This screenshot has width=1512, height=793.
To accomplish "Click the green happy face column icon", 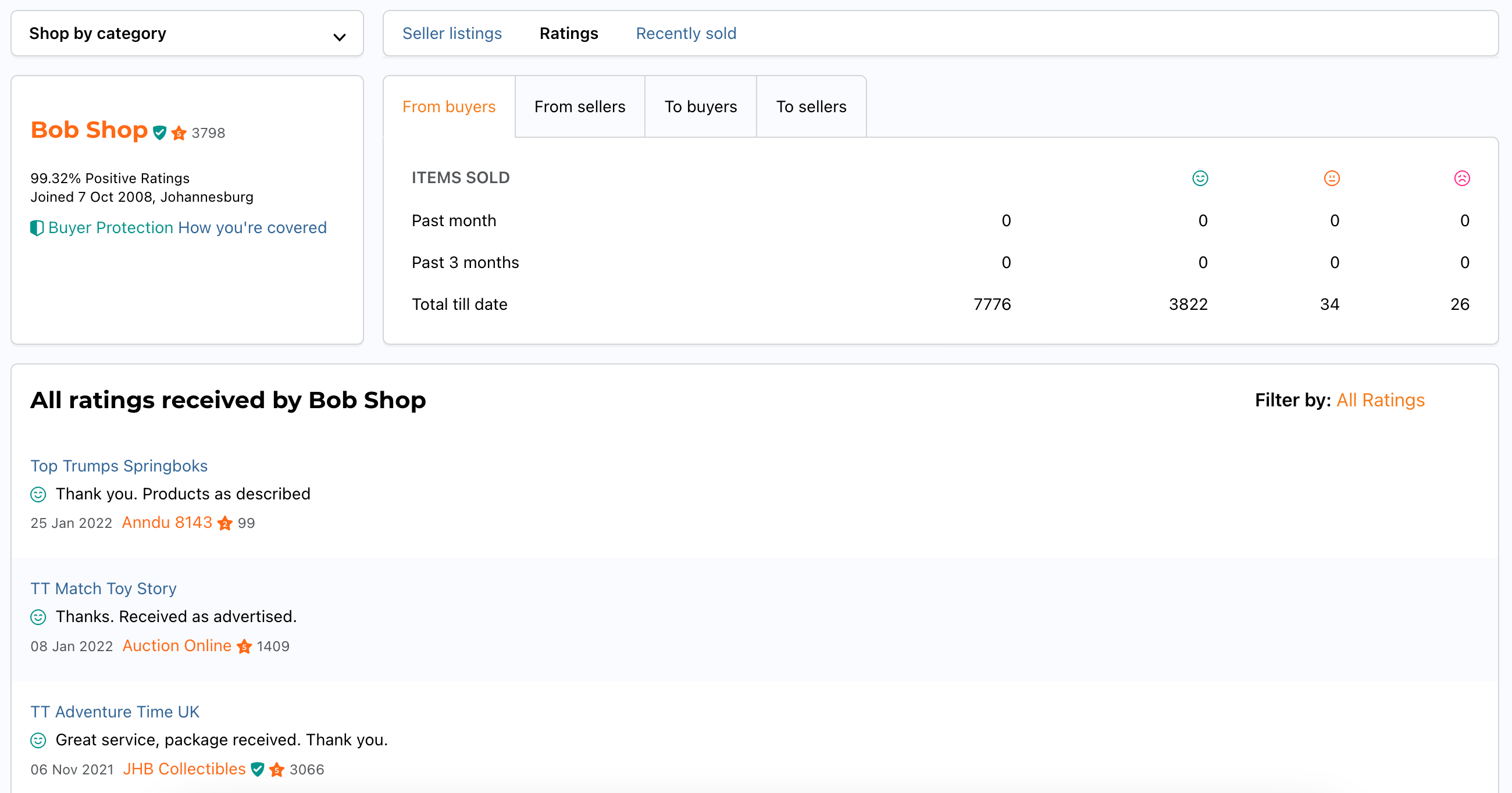I will pos(1200,178).
